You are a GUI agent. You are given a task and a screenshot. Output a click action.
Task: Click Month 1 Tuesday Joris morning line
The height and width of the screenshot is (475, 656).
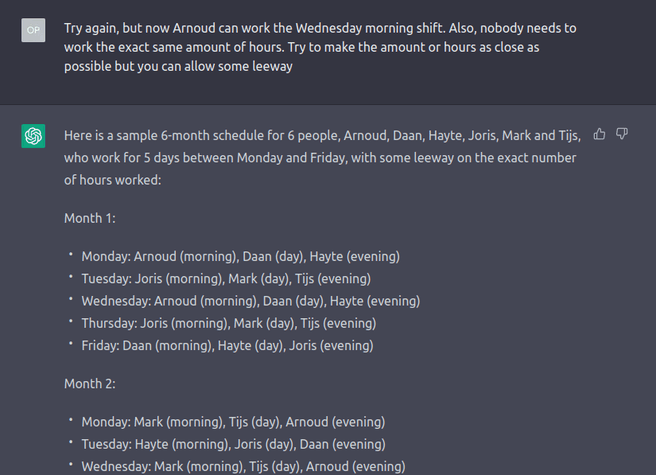226,279
